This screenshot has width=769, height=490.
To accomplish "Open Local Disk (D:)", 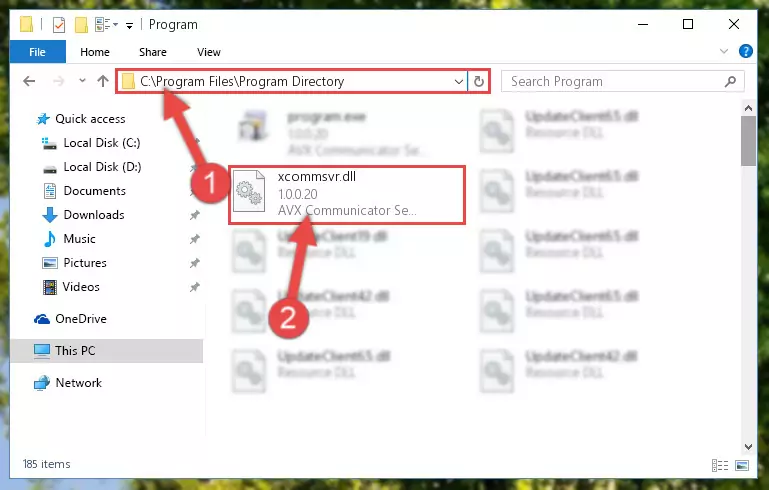I will (x=102, y=167).
